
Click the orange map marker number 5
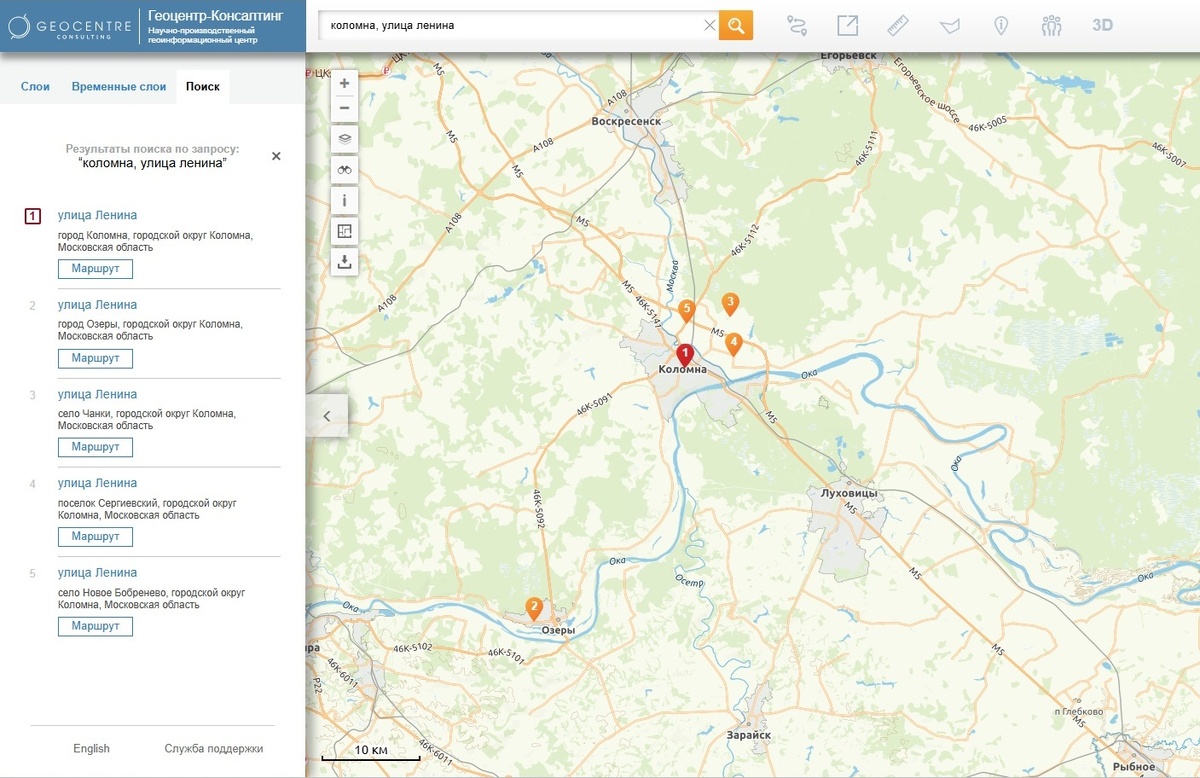pyautogui.click(x=686, y=310)
